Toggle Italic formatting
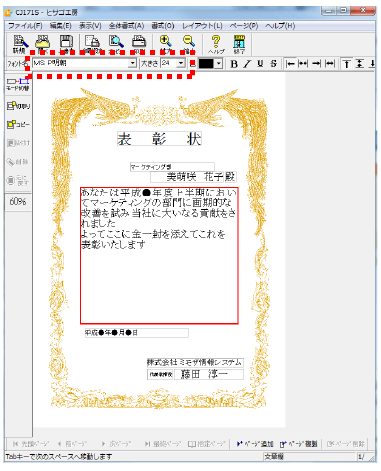Viewport: 381px width, 471px height. click(247, 64)
